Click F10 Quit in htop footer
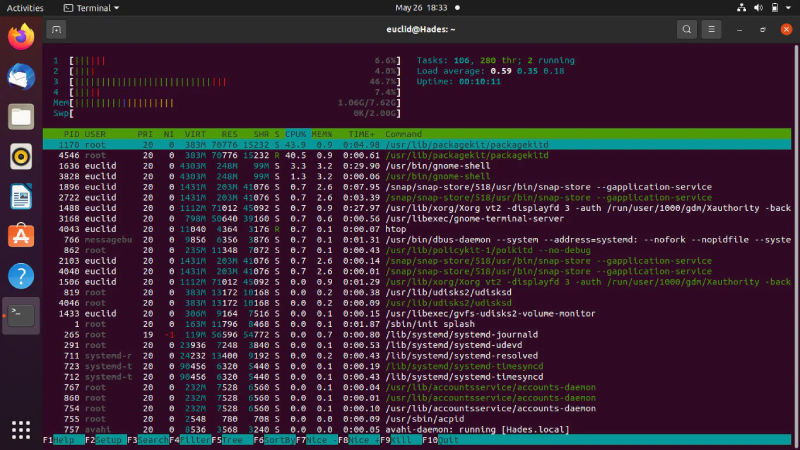Viewport: 800px width, 450px height. (440, 440)
